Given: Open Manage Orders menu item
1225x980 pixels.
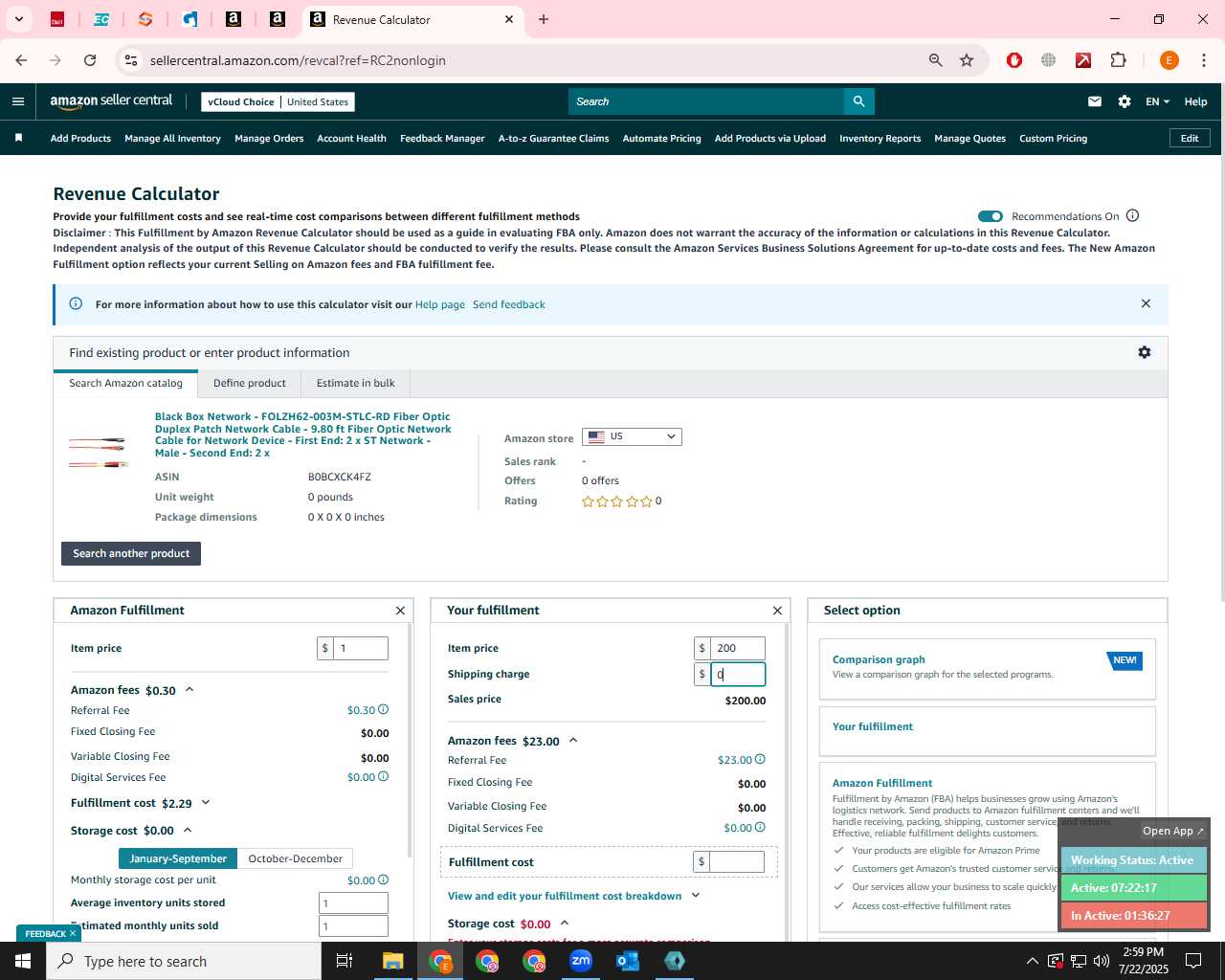Looking at the screenshot, I should tap(269, 138).
